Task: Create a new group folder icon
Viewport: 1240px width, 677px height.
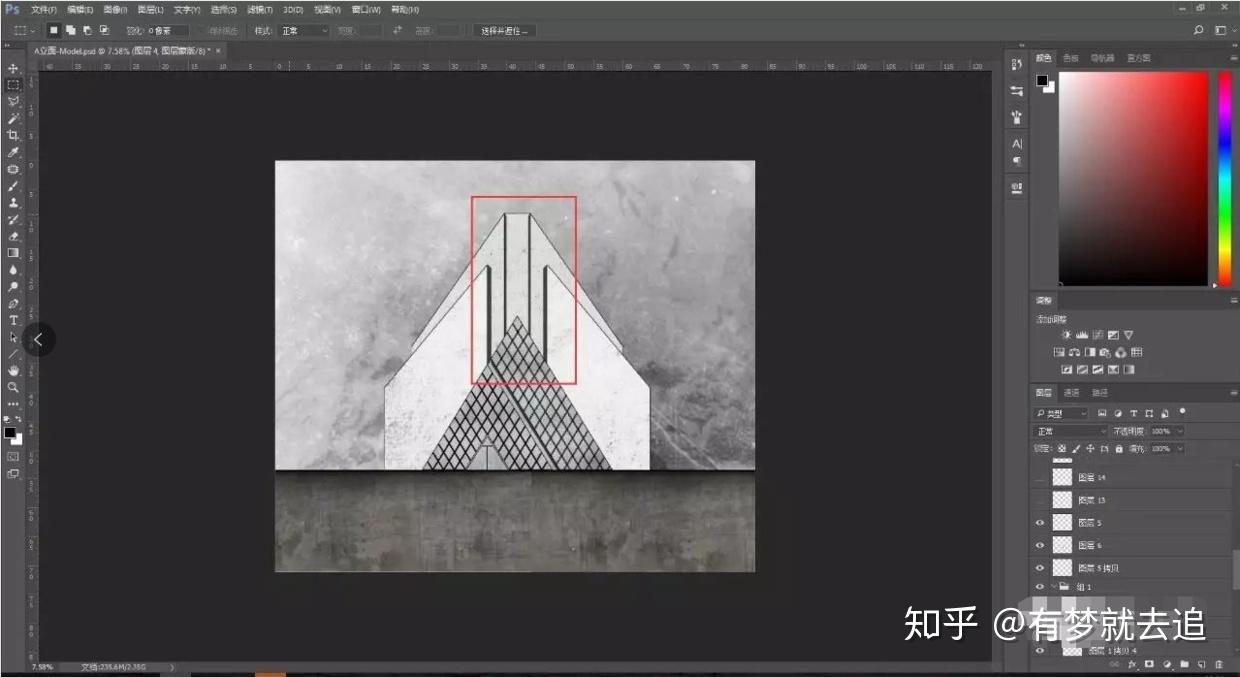Action: tap(1184, 664)
